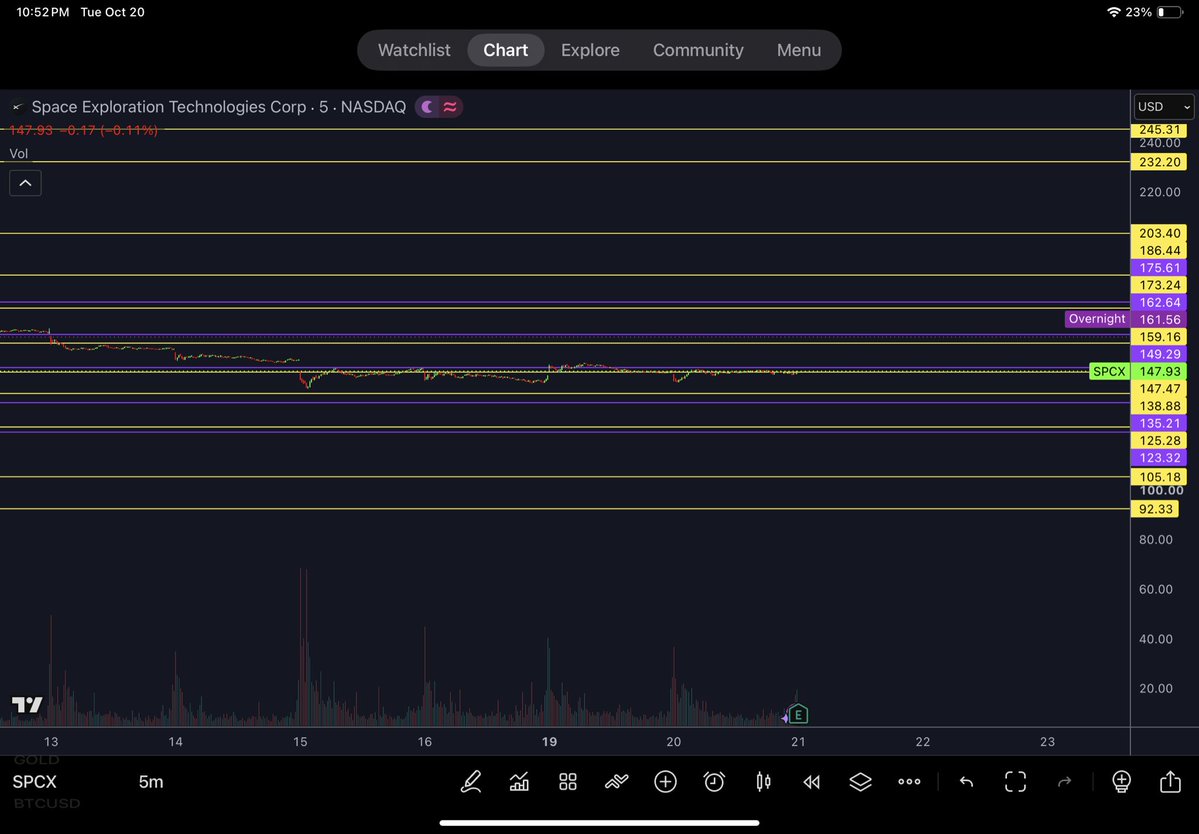
Task: Click the Overnight 161.56 price label
Action: pos(1126,320)
